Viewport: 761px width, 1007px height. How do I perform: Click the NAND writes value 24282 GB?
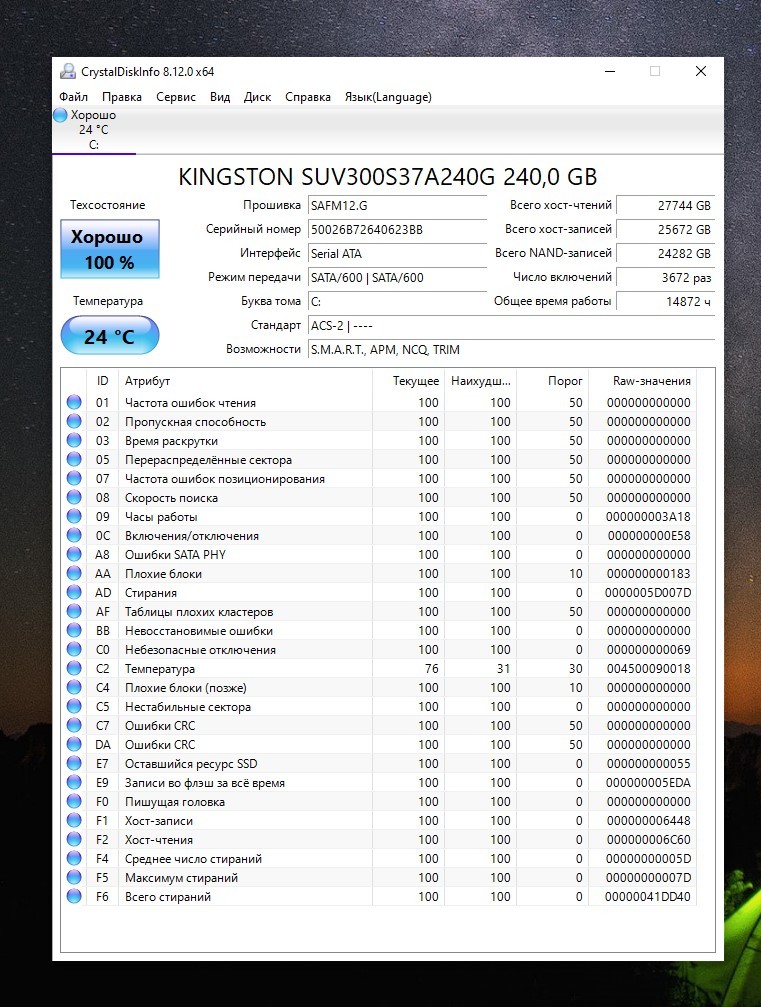665,254
